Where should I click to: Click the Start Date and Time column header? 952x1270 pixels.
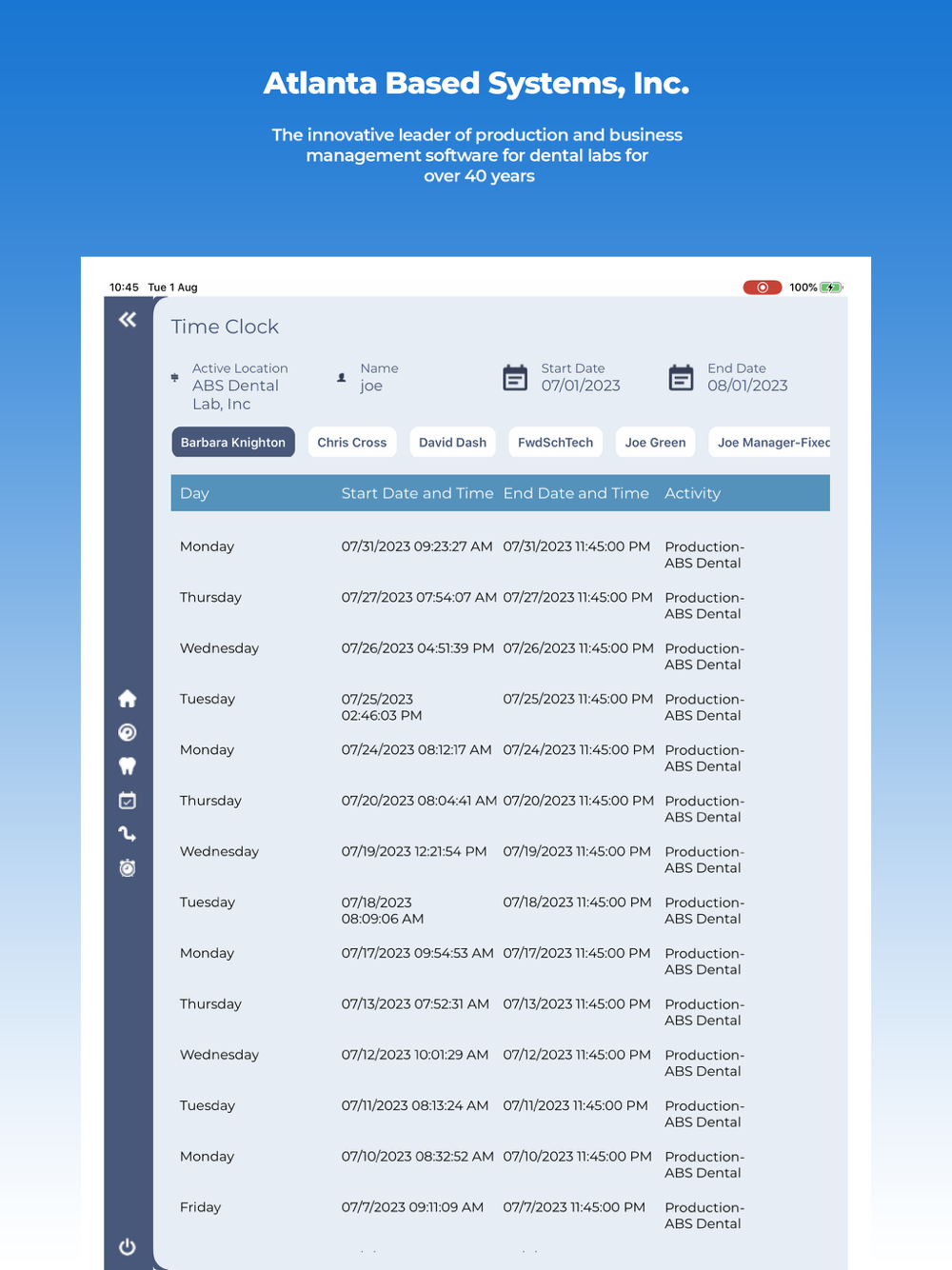[417, 493]
